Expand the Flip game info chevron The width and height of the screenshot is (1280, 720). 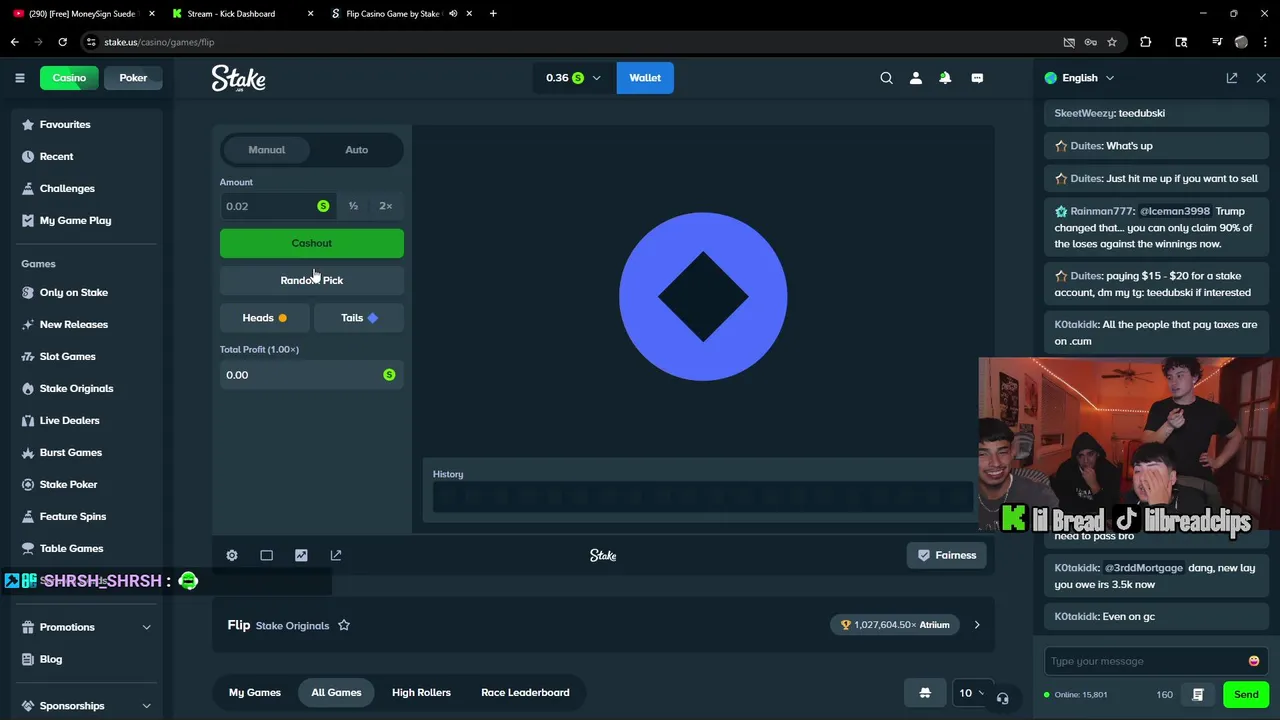coord(977,625)
